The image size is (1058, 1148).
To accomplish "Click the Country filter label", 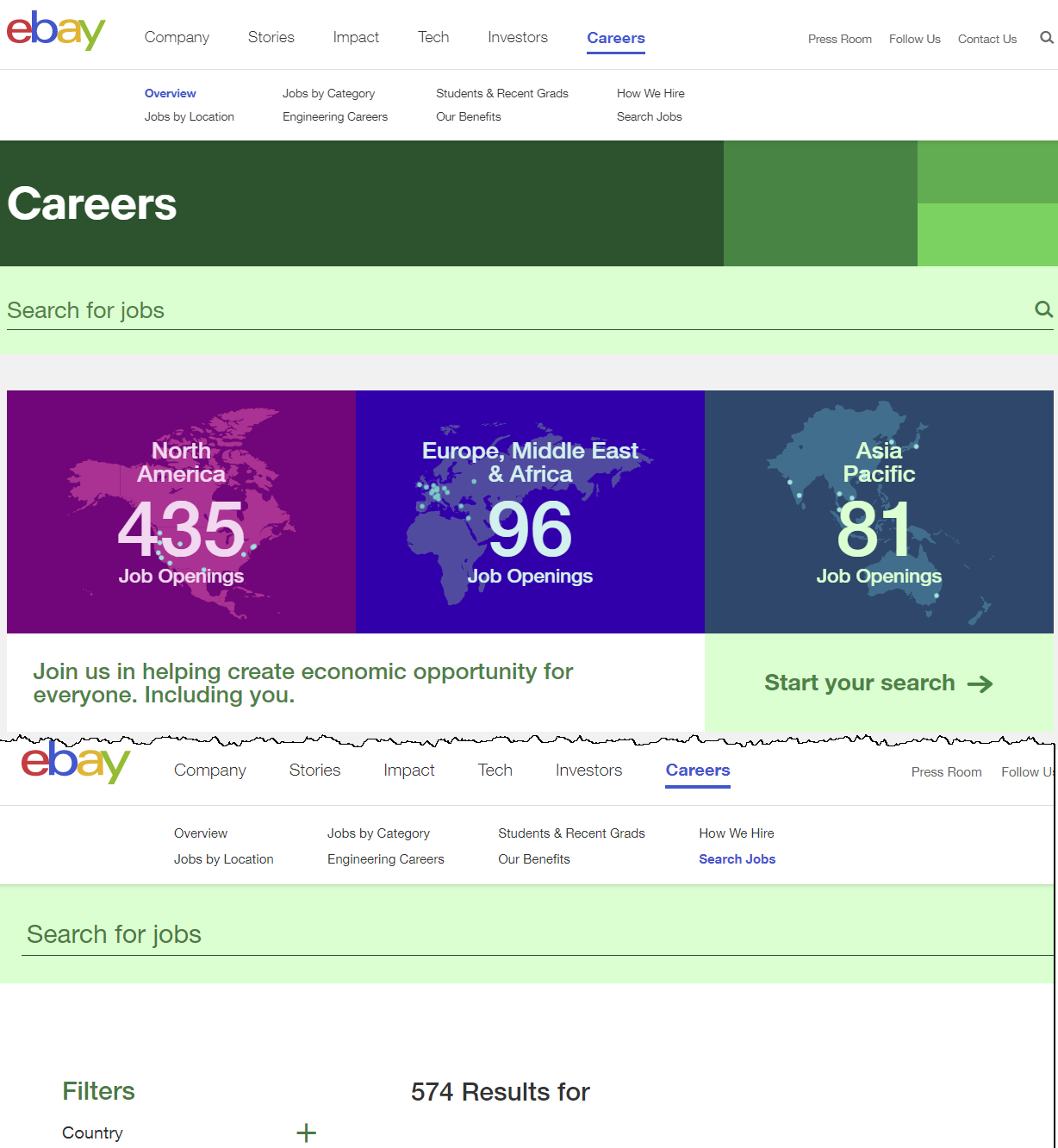I will click(x=92, y=1133).
